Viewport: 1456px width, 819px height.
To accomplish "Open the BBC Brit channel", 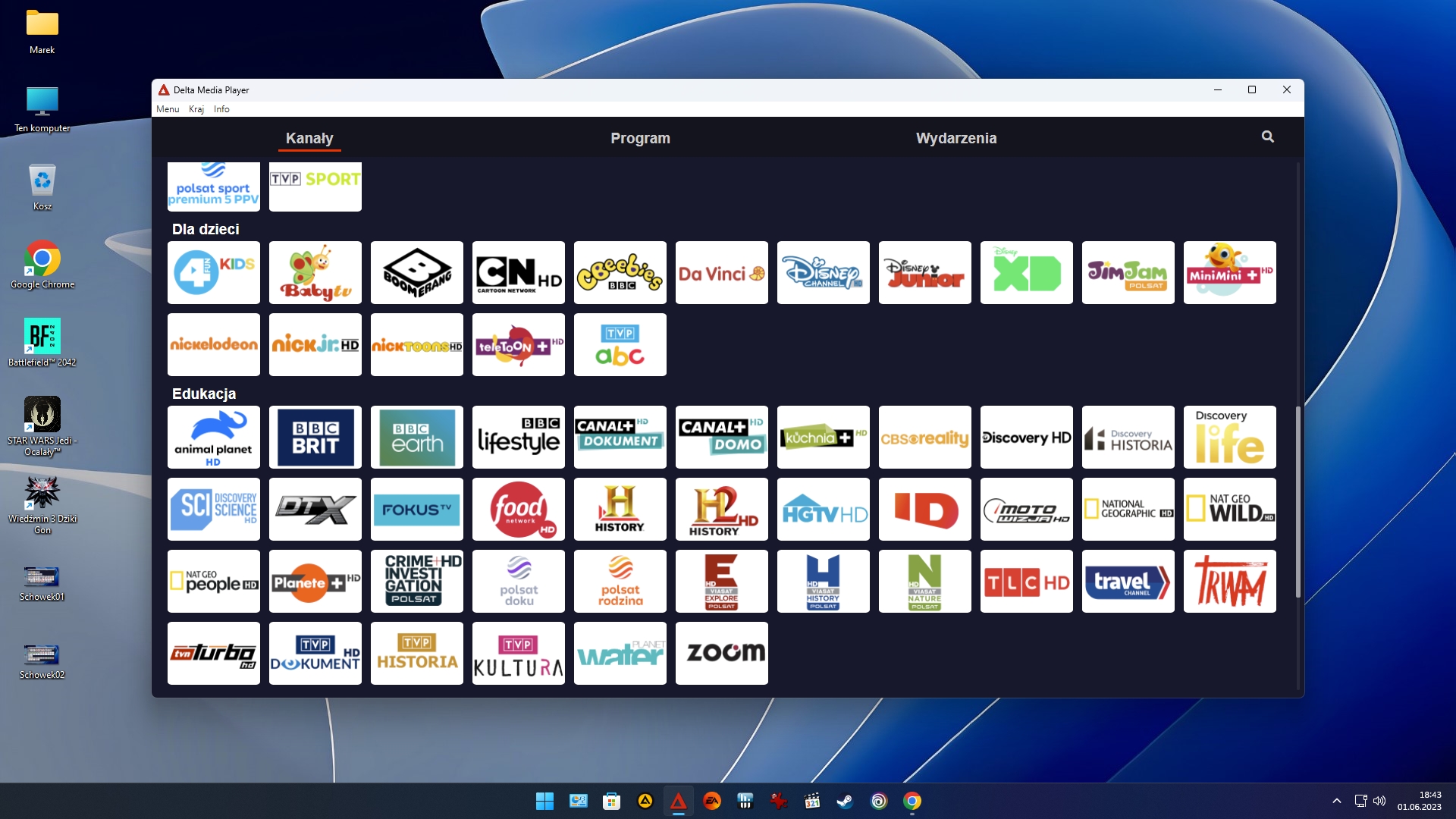I will click(315, 438).
